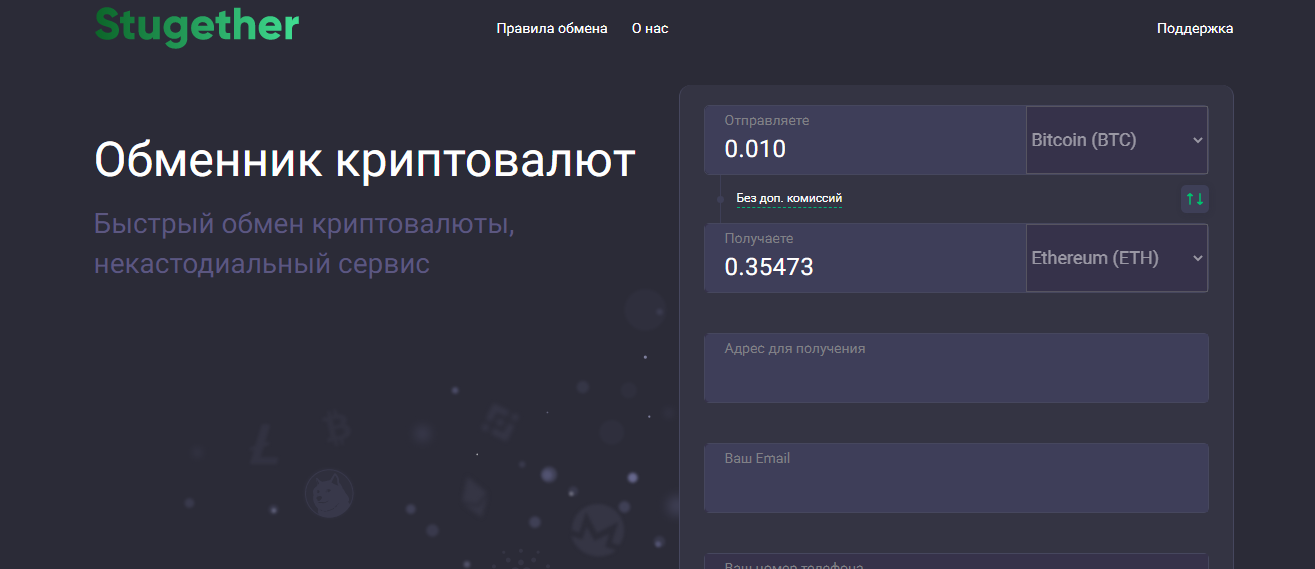
Task: Click the Быстрый обмен криптовалюты subtitle text
Action: (x=304, y=244)
